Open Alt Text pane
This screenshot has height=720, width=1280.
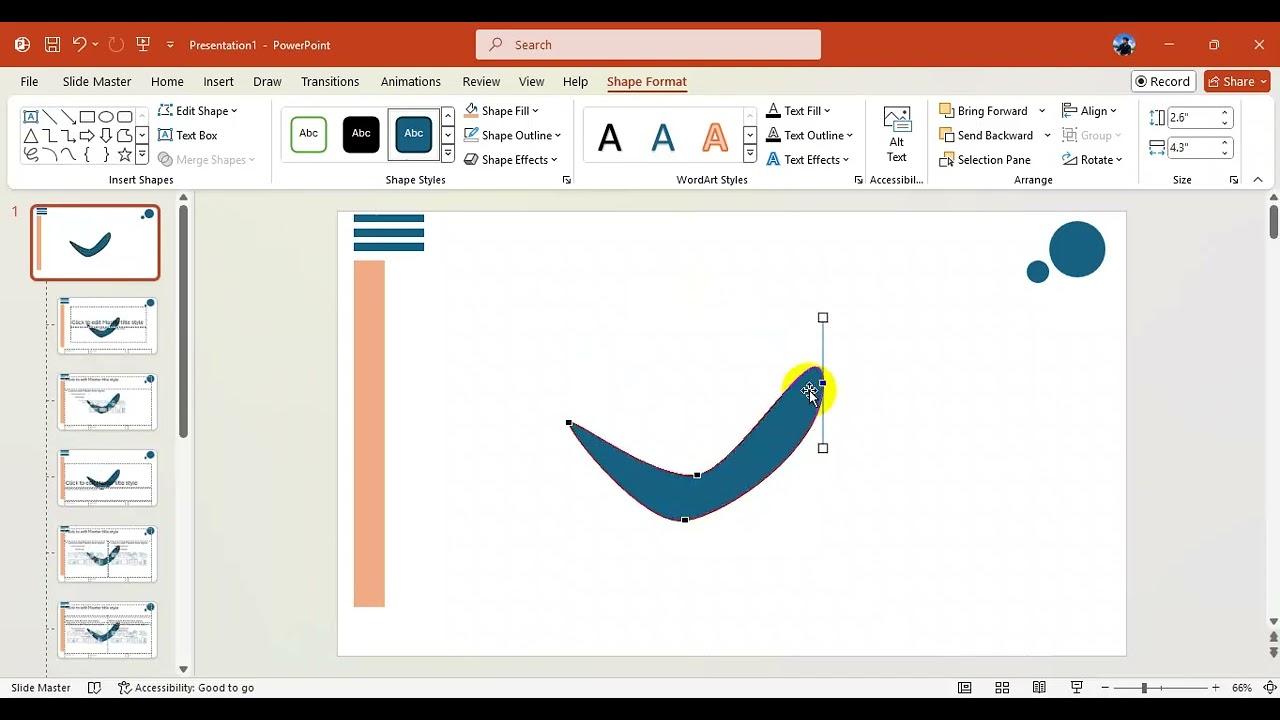(x=897, y=135)
